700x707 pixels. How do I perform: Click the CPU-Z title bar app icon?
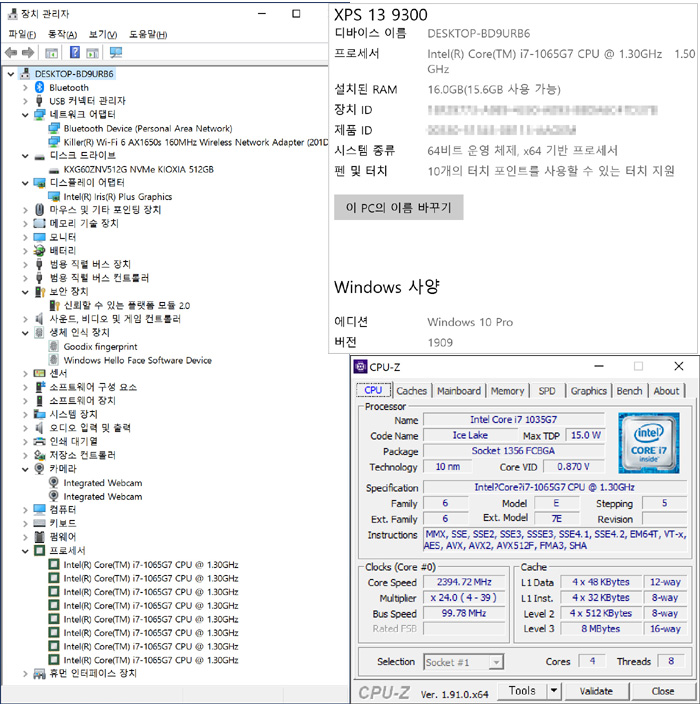(x=360, y=367)
